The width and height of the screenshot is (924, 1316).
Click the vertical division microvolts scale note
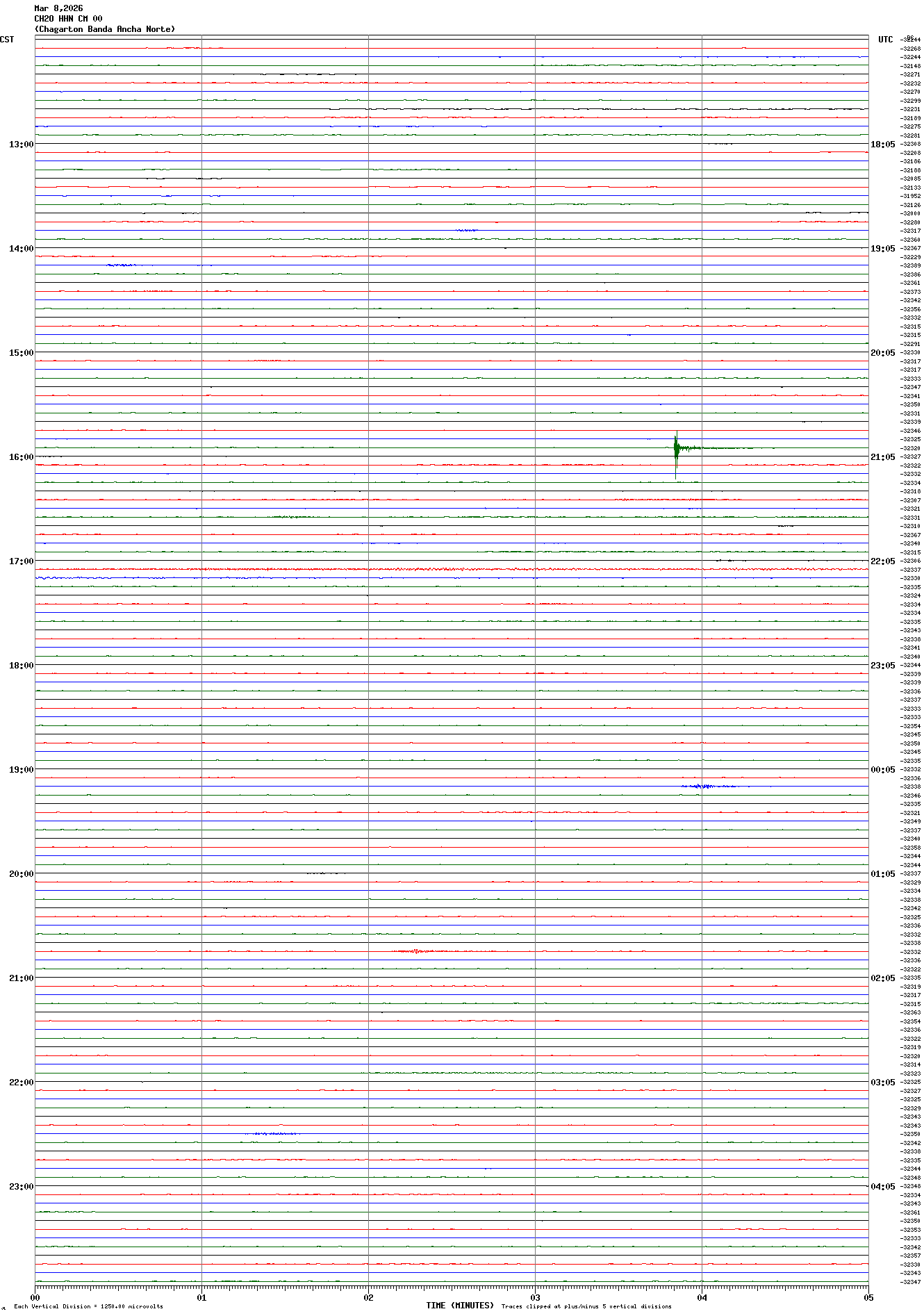(x=88, y=1306)
